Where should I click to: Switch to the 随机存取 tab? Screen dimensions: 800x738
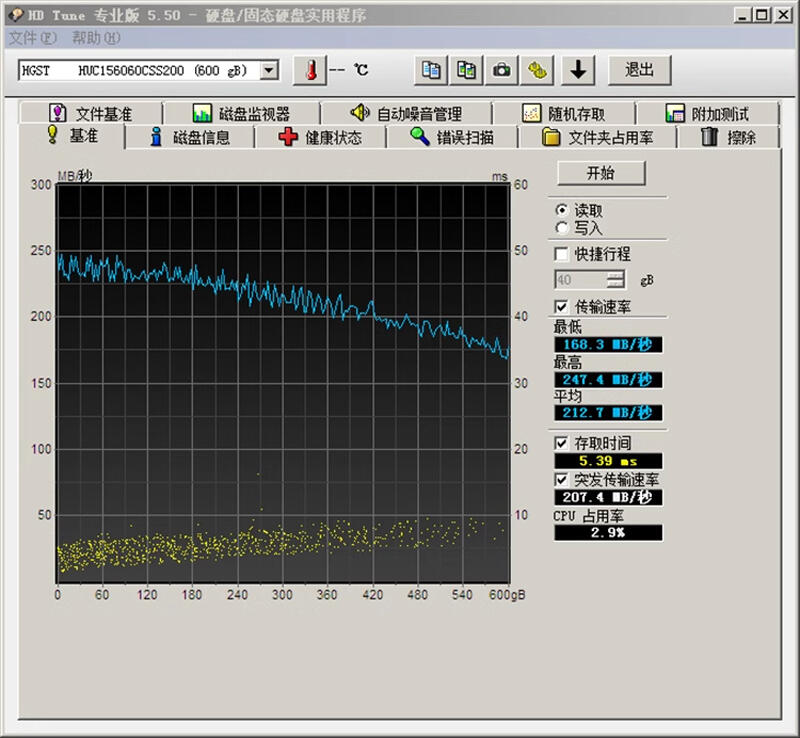tap(564, 113)
